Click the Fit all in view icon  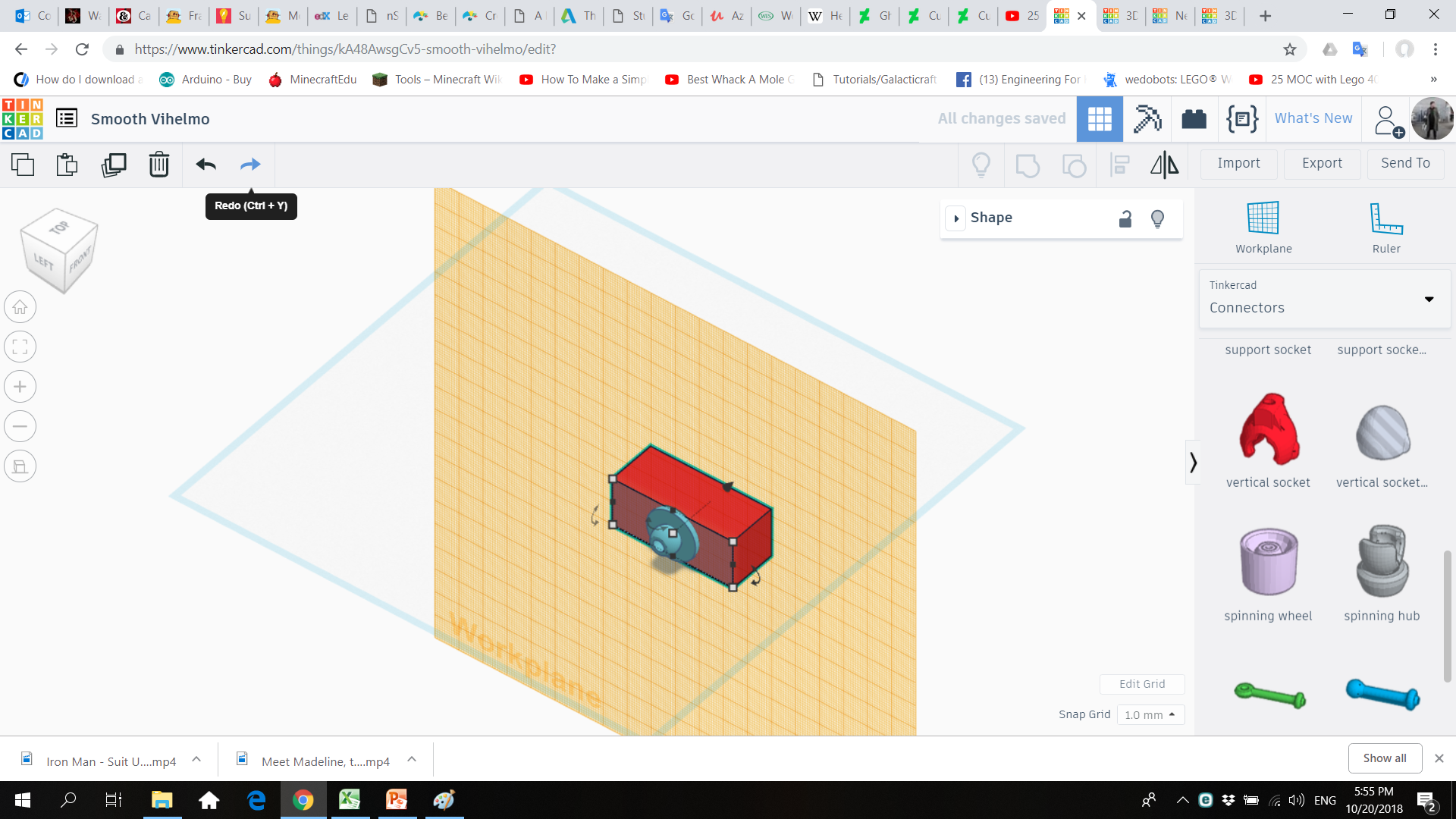(x=20, y=347)
